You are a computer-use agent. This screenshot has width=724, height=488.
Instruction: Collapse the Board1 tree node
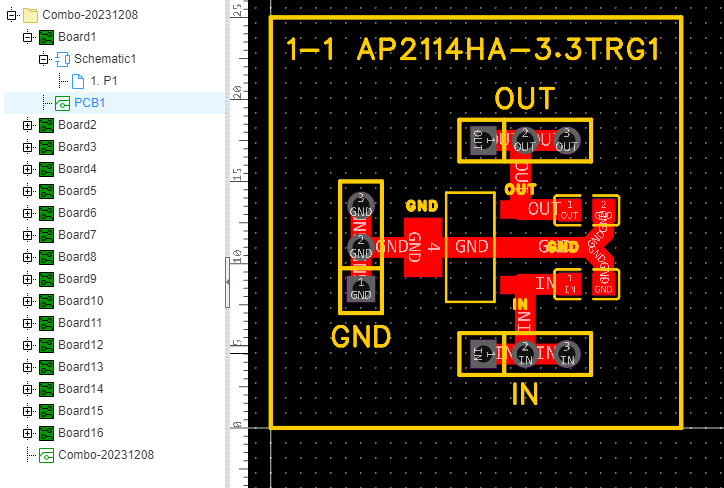click(x=27, y=37)
